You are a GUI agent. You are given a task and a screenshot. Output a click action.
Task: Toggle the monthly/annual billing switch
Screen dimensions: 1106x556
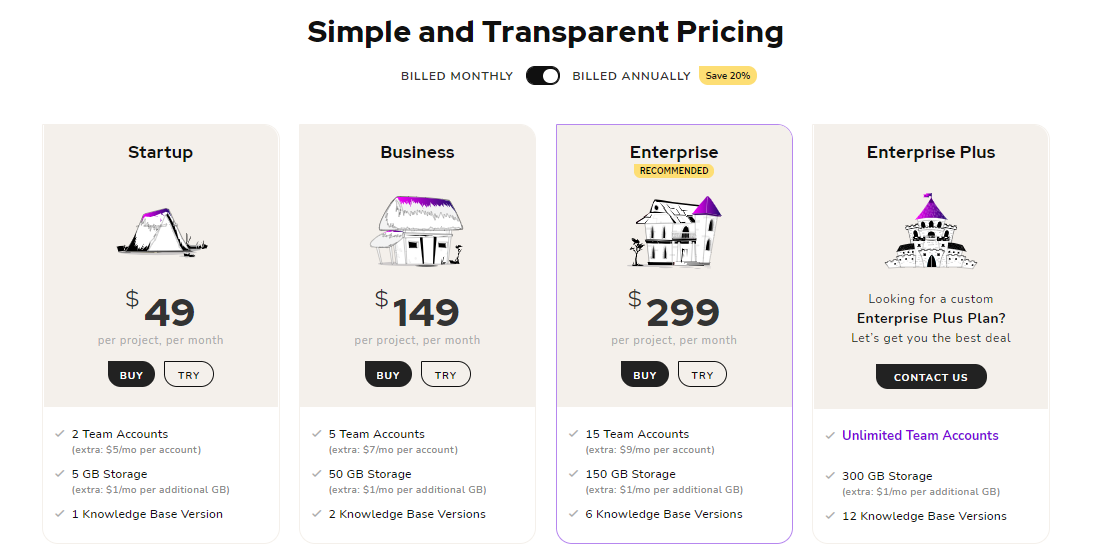click(x=543, y=76)
